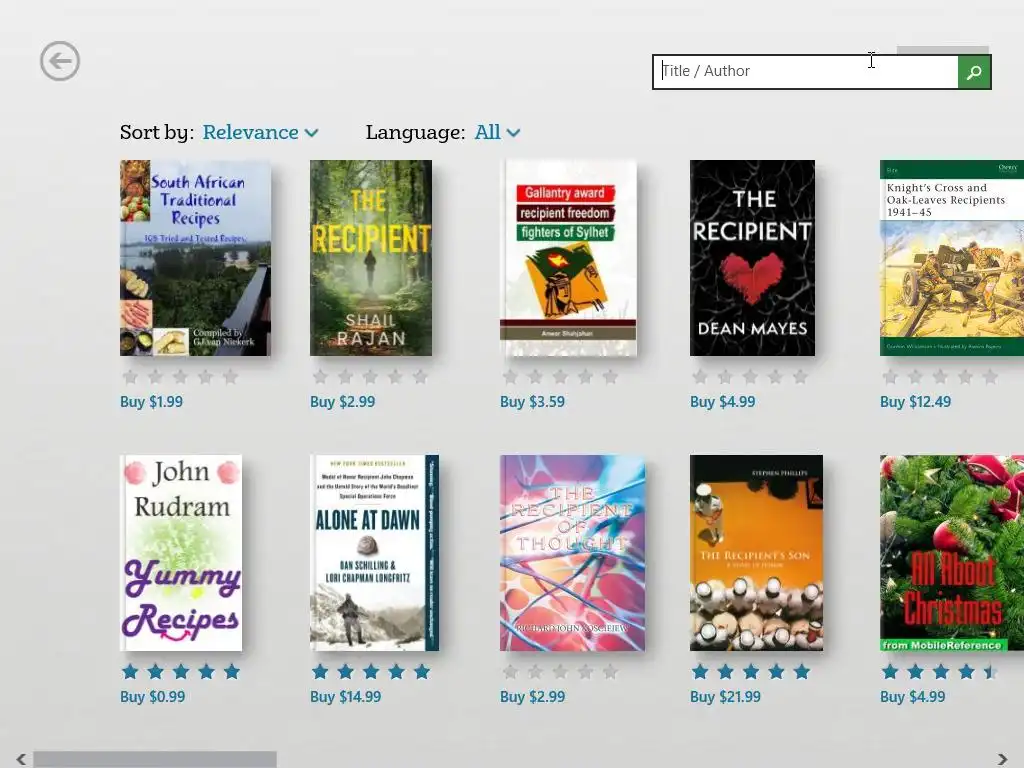Viewport: 1024px width, 768px height.
Task: Open Gallantry award recipient freedom fighters cover
Action: tap(568, 258)
